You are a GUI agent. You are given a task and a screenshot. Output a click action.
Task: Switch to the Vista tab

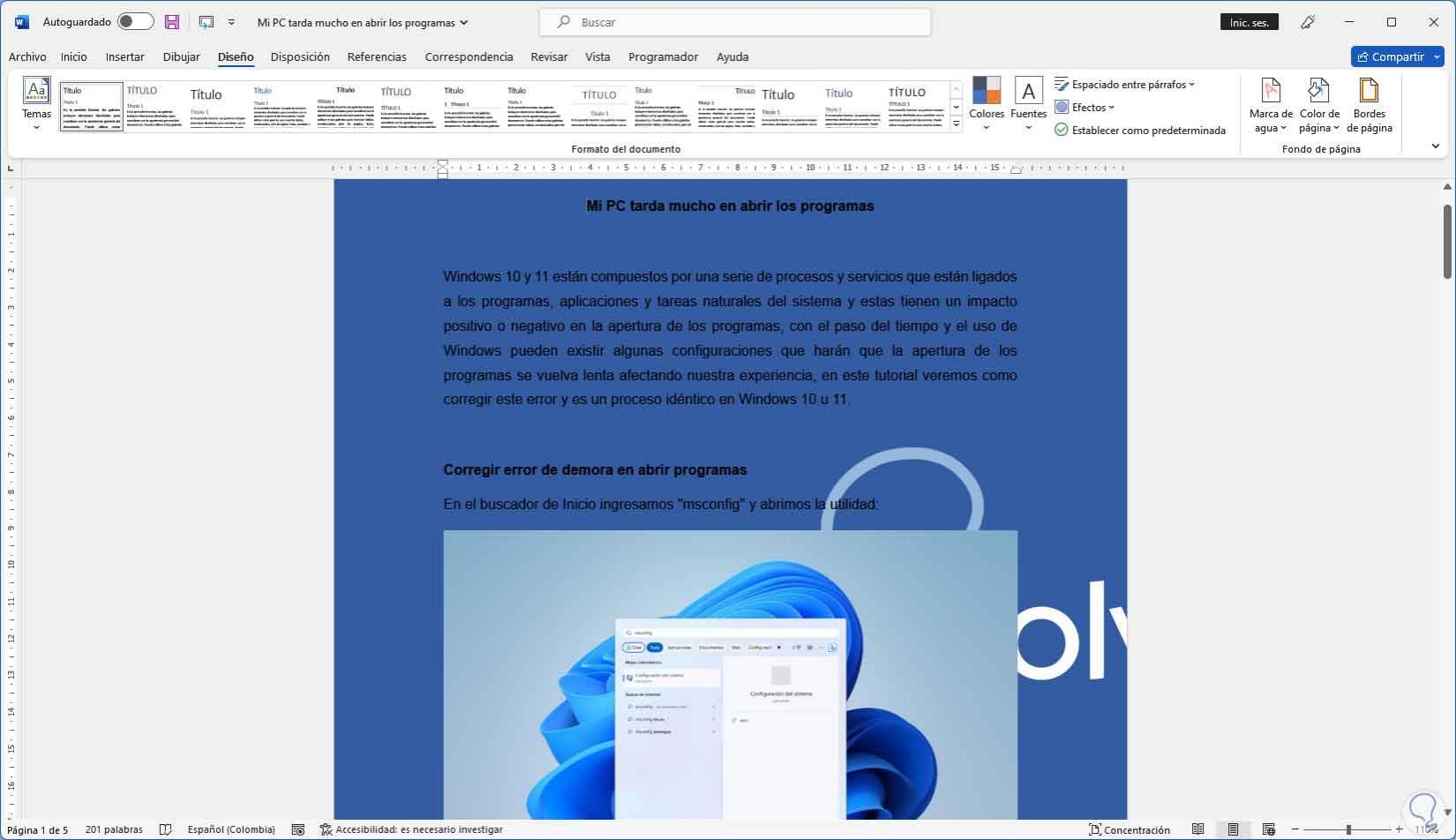597,56
